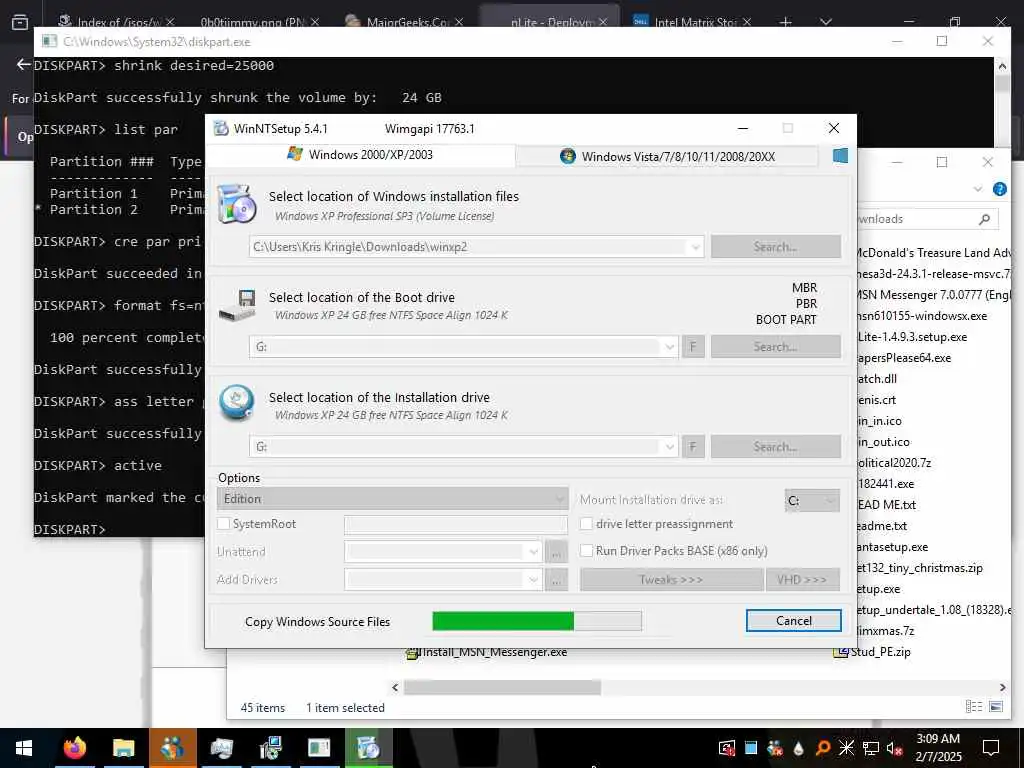
Task: Click the installation CD icon in WinNTSetup
Action: coord(236,204)
